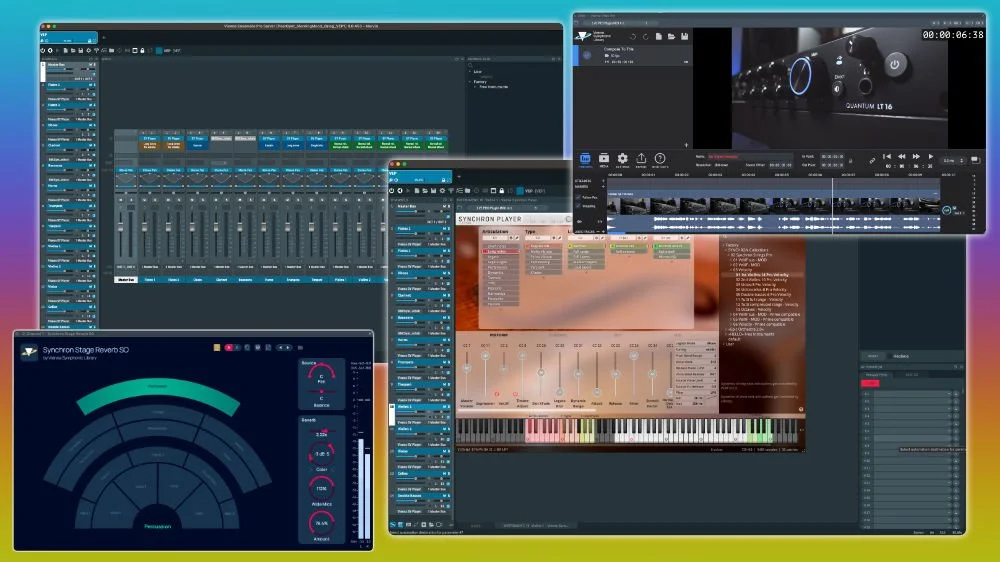Open Media icon in video editor
Image resolution: width=1000 pixels, height=562 pixels.
(603, 159)
